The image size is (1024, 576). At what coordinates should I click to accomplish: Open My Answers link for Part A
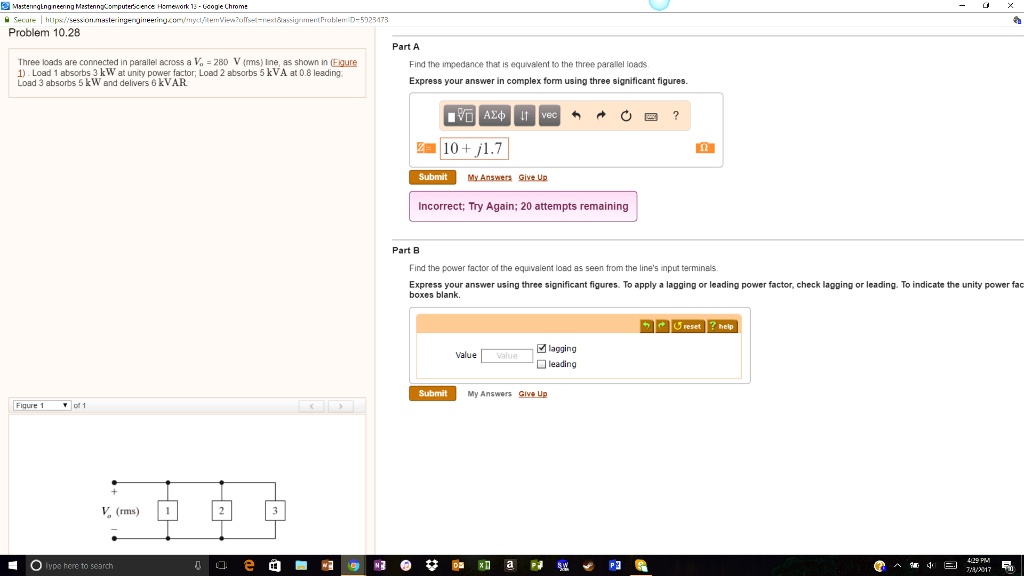tap(489, 178)
